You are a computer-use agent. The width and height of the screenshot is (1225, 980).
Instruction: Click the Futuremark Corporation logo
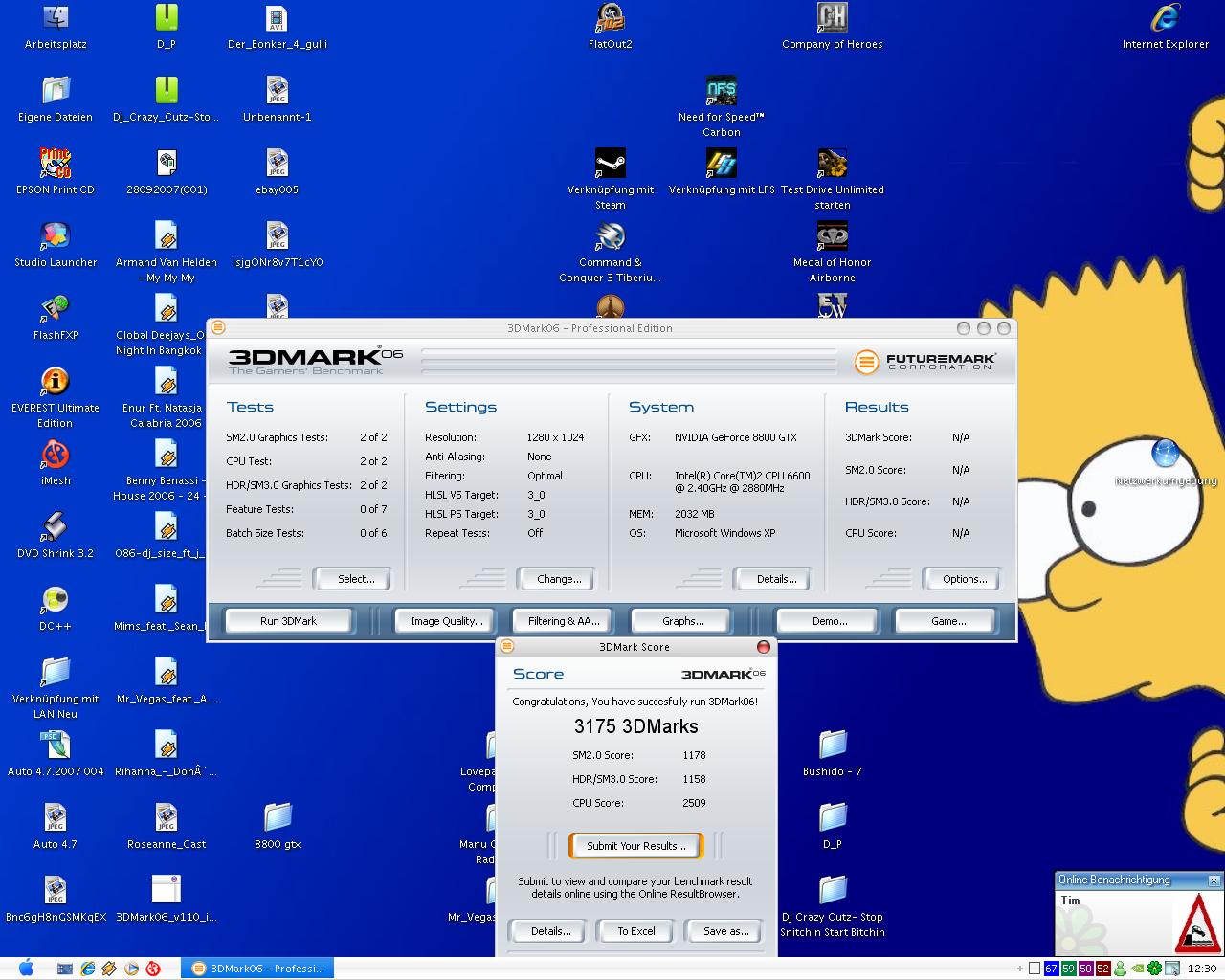924,362
